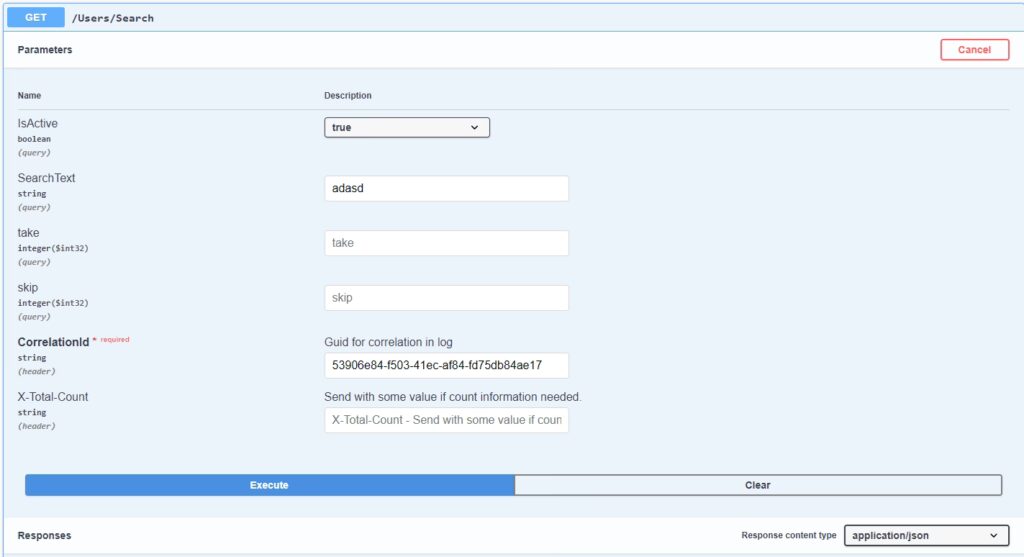Click the GET method badge
Screen dimensions: 1024x557
click(36, 17)
